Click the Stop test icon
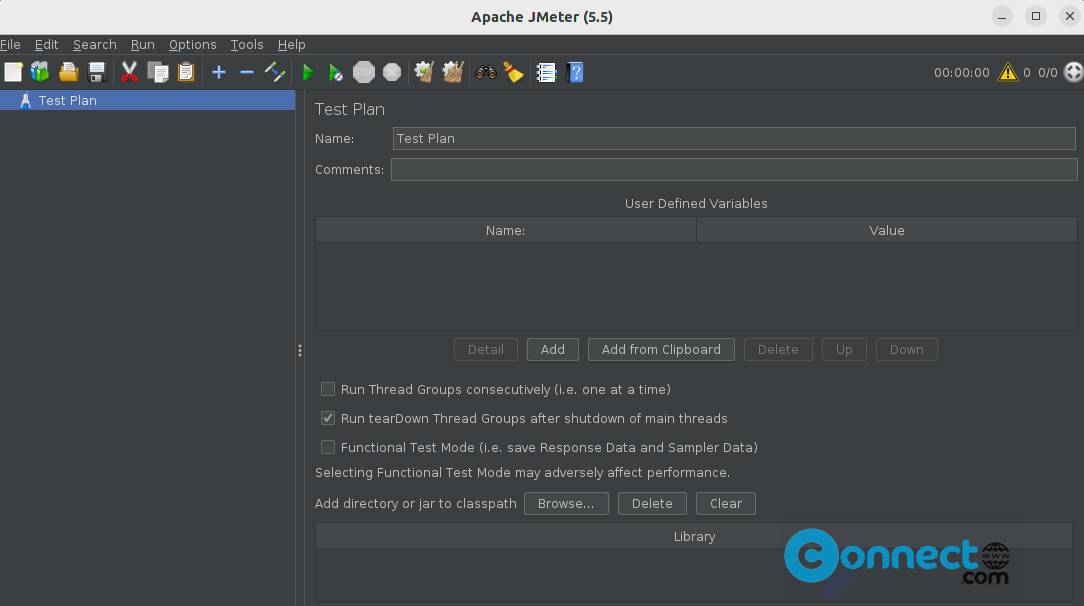 (364, 72)
